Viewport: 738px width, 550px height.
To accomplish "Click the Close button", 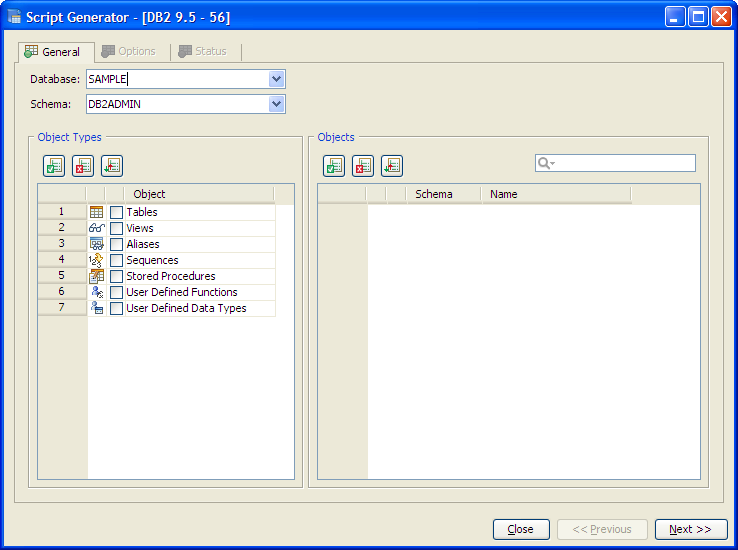I will pos(521,529).
